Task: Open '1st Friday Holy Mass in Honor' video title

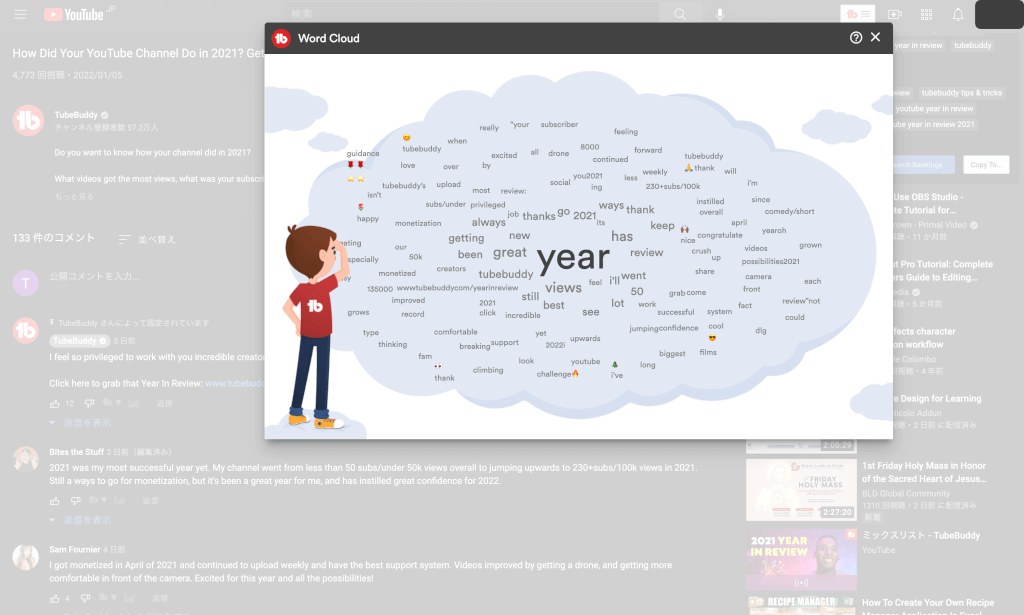Action: tap(924, 472)
